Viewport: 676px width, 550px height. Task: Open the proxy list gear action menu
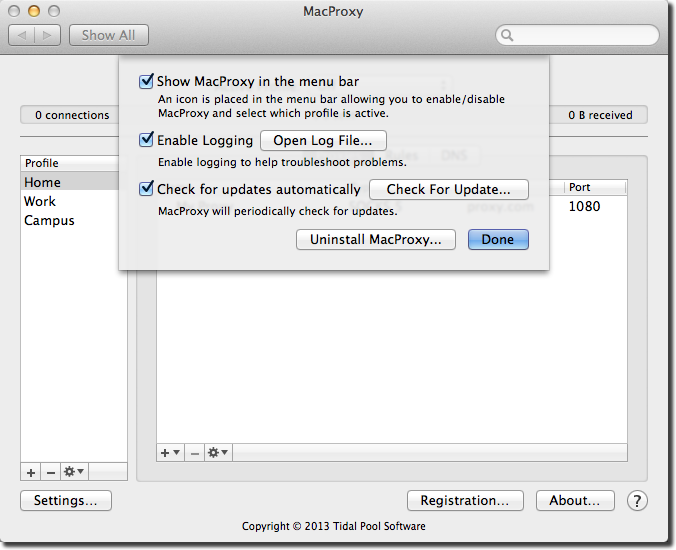[x=218, y=453]
